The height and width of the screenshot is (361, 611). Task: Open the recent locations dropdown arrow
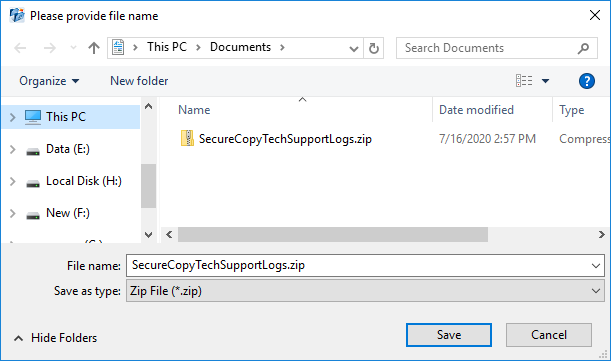73,48
